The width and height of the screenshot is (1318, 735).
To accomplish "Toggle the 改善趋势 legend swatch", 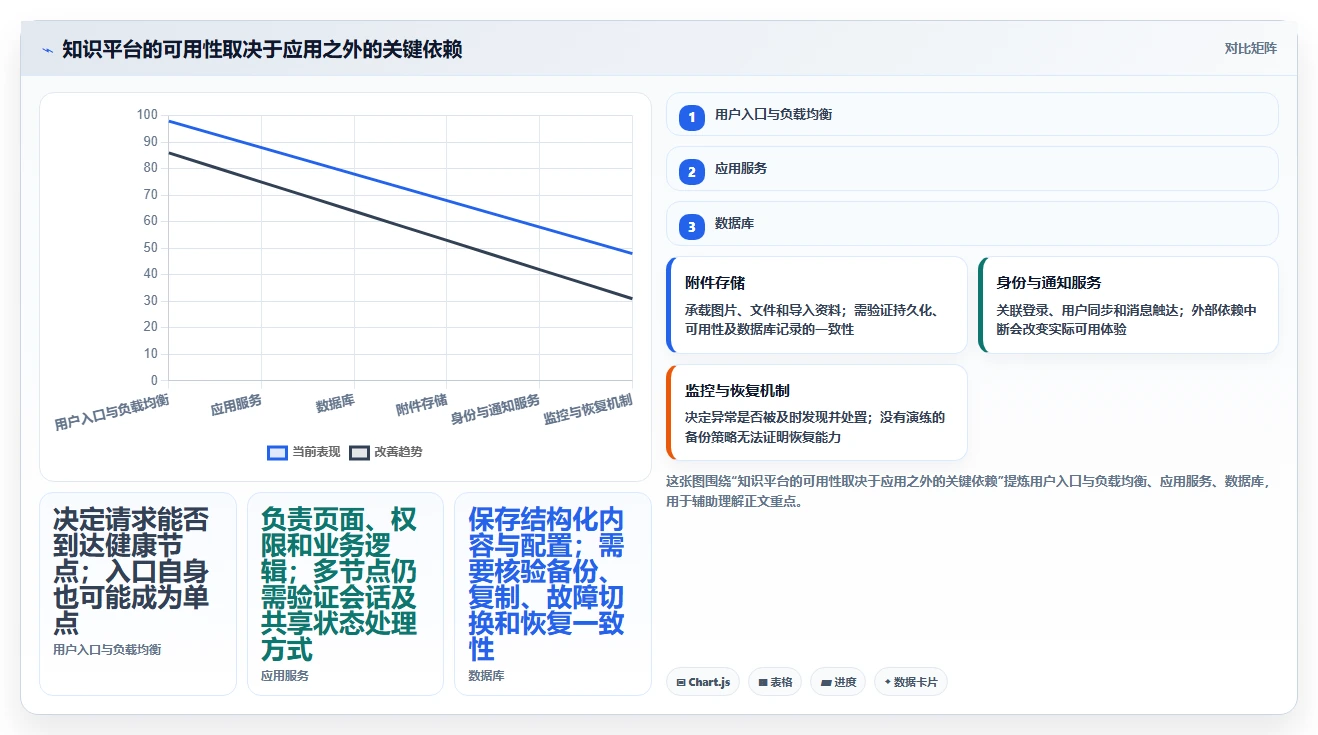I will point(359,452).
